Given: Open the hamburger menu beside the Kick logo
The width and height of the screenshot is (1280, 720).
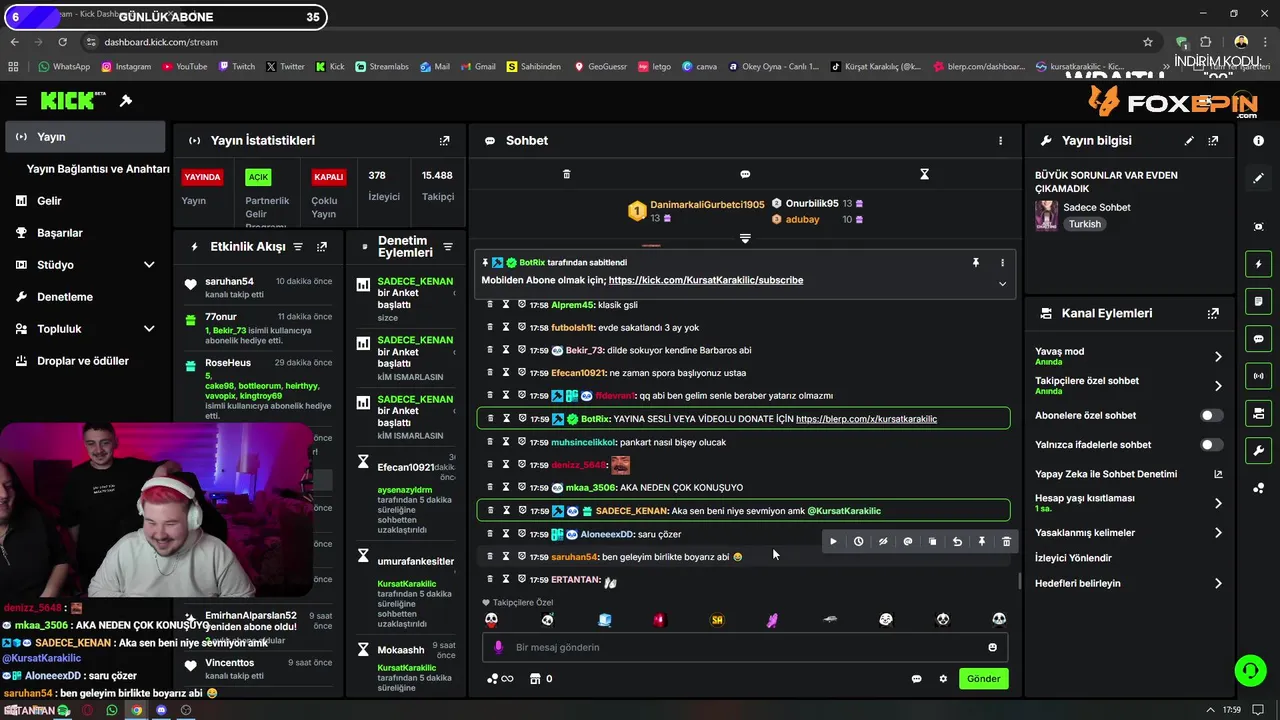Looking at the screenshot, I should pyautogui.click(x=21, y=101).
